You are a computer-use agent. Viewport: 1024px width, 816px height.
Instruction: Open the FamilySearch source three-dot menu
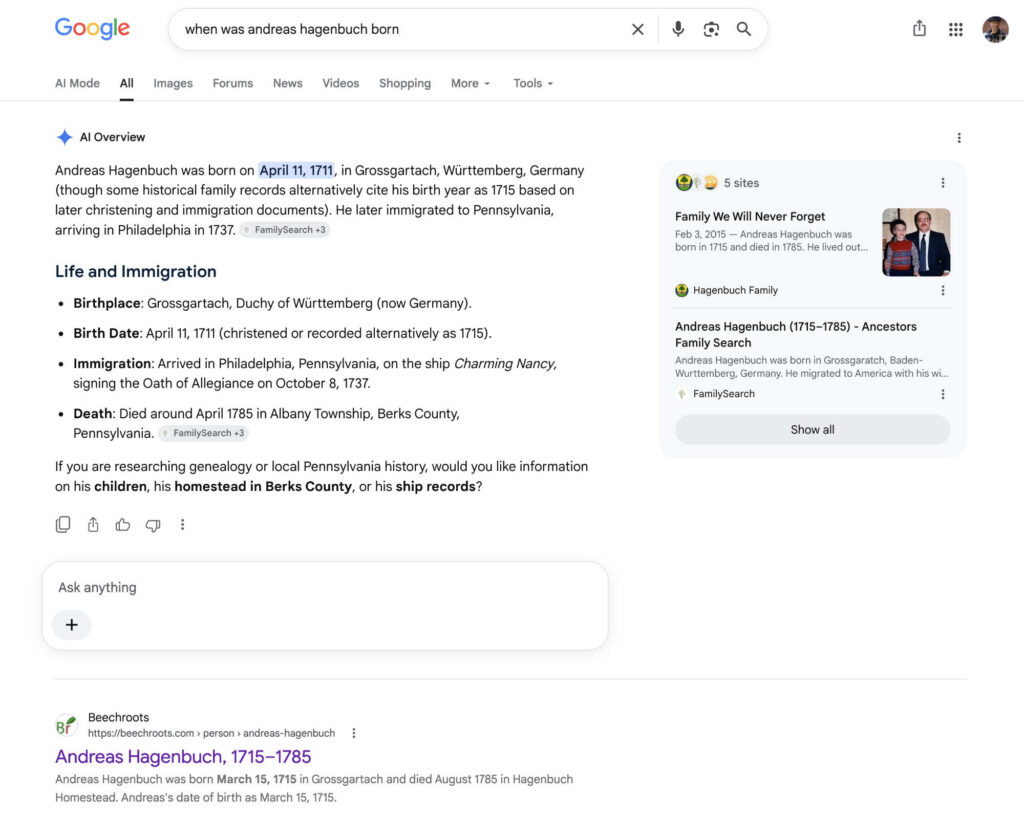click(942, 394)
